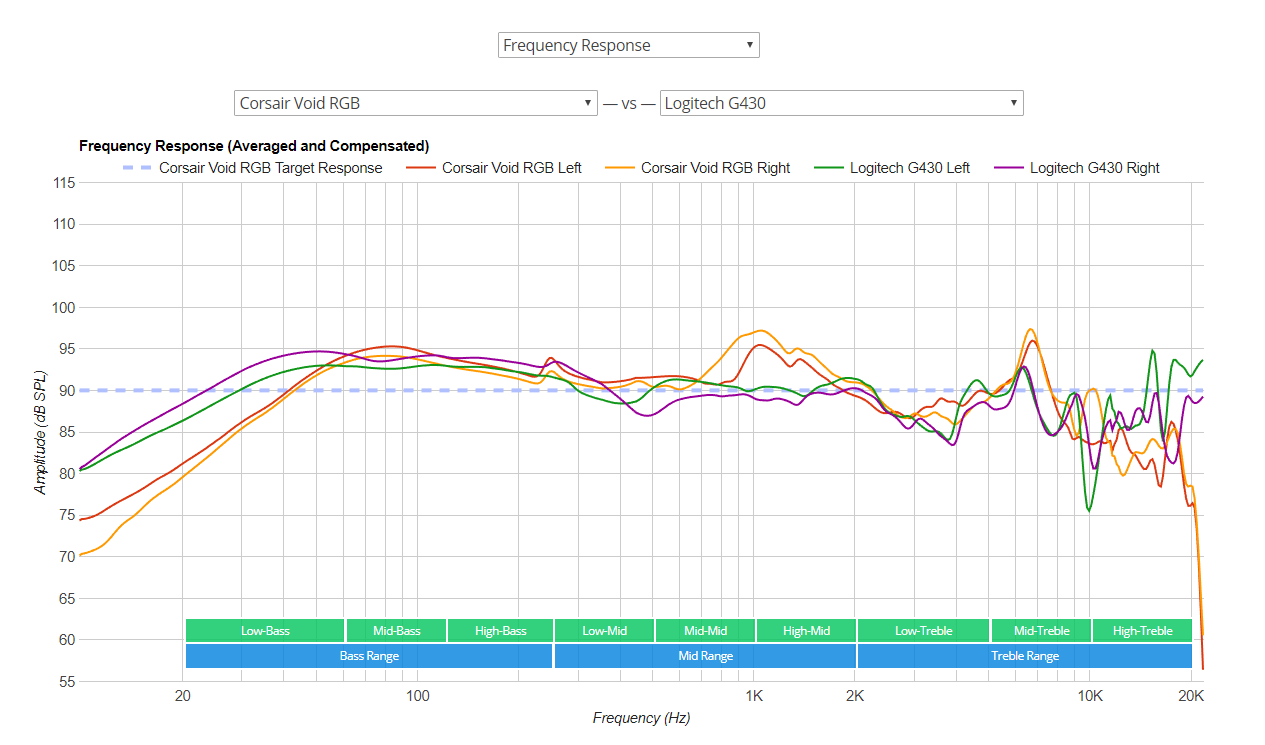Image resolution: width=1265 pixels, height=745 pixels.
Task: Click the 1K frequency axis tick label
Action: pyautogui.click(x=754, y=696)
